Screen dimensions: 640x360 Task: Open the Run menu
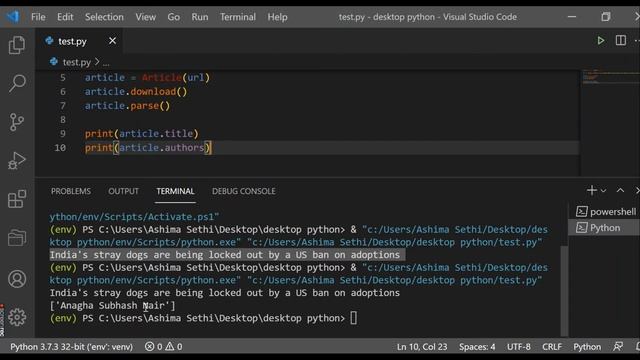pos(200,17)
